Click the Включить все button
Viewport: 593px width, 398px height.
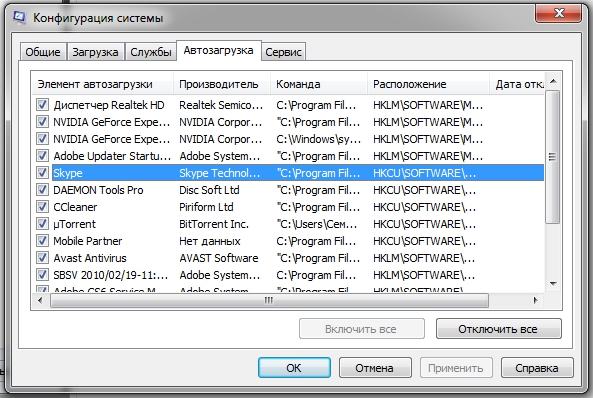tap(362, 329)
